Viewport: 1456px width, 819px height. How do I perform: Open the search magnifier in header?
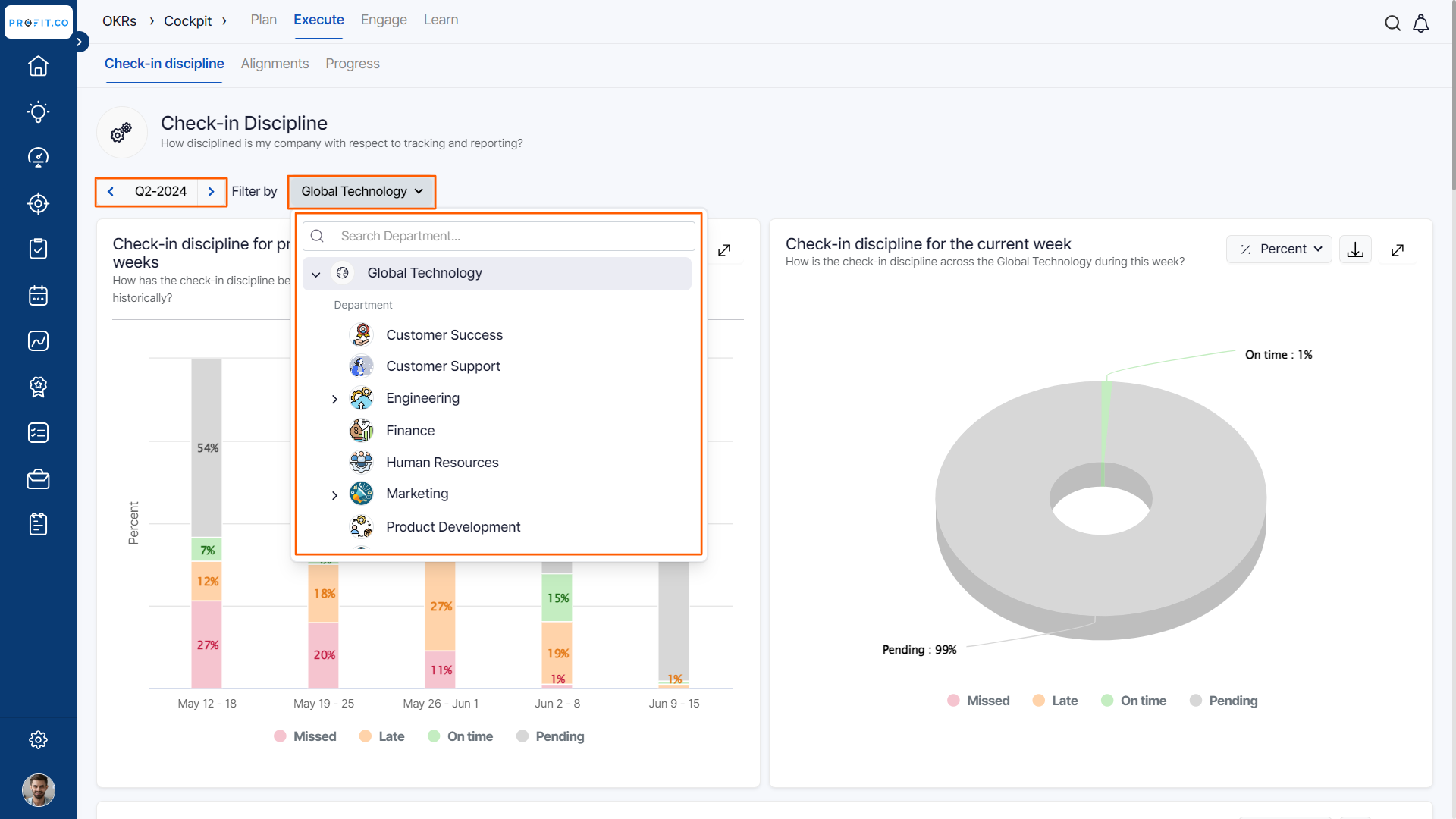(x=1392, y=24)
